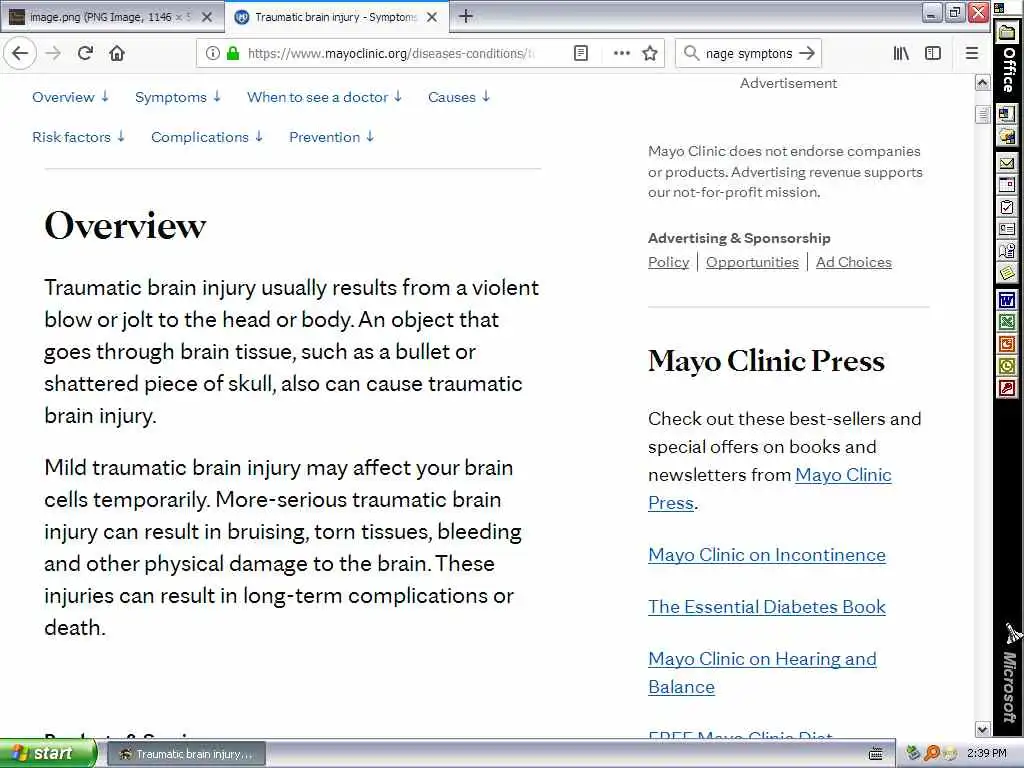The width and height of the screenshot is (1024, 768).
Task: Create New Note yellow sticky icon
Action: (x=1006, y=273)
